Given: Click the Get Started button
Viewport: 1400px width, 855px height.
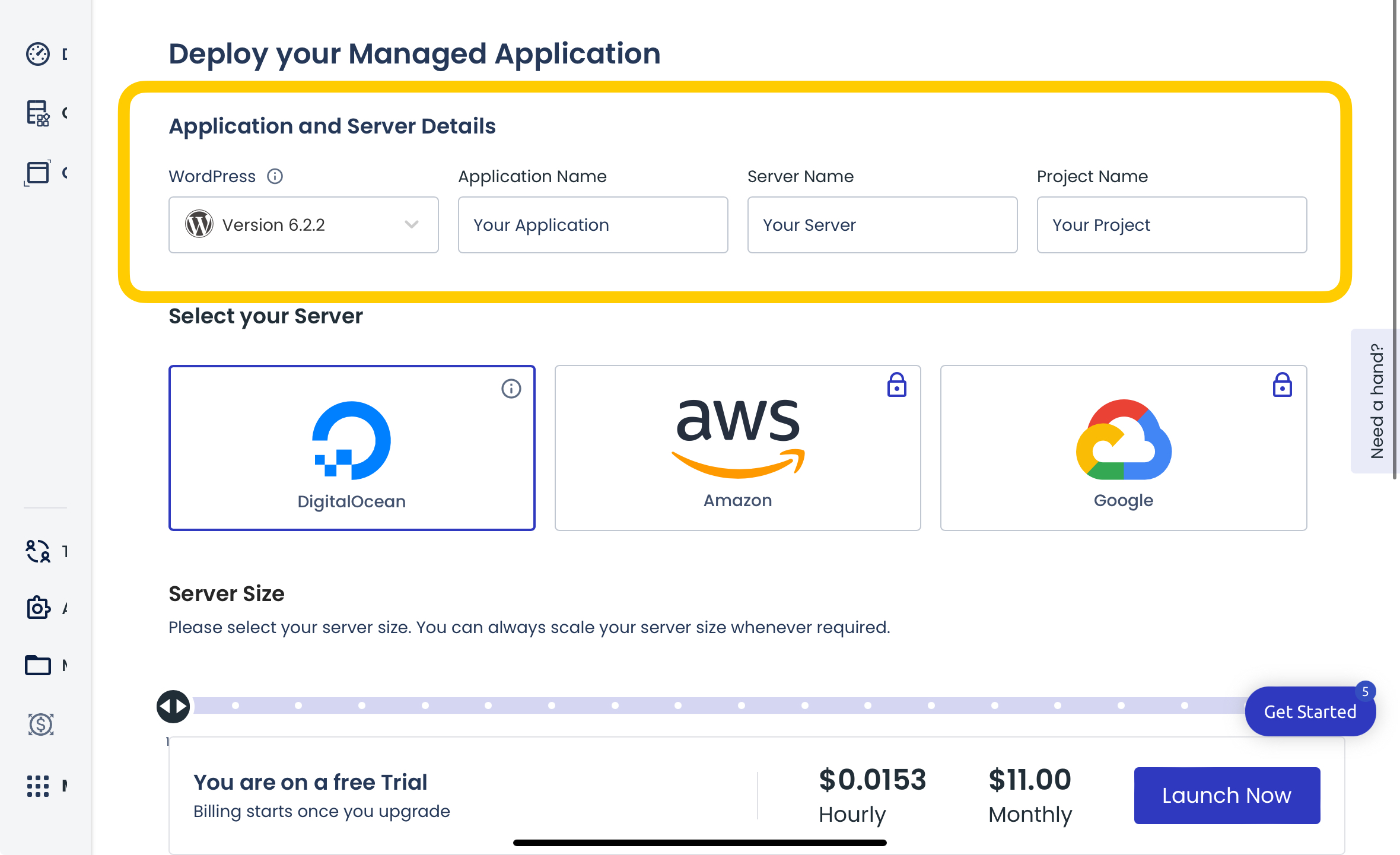Looking at the screenshot, I should coord(1310,711).
